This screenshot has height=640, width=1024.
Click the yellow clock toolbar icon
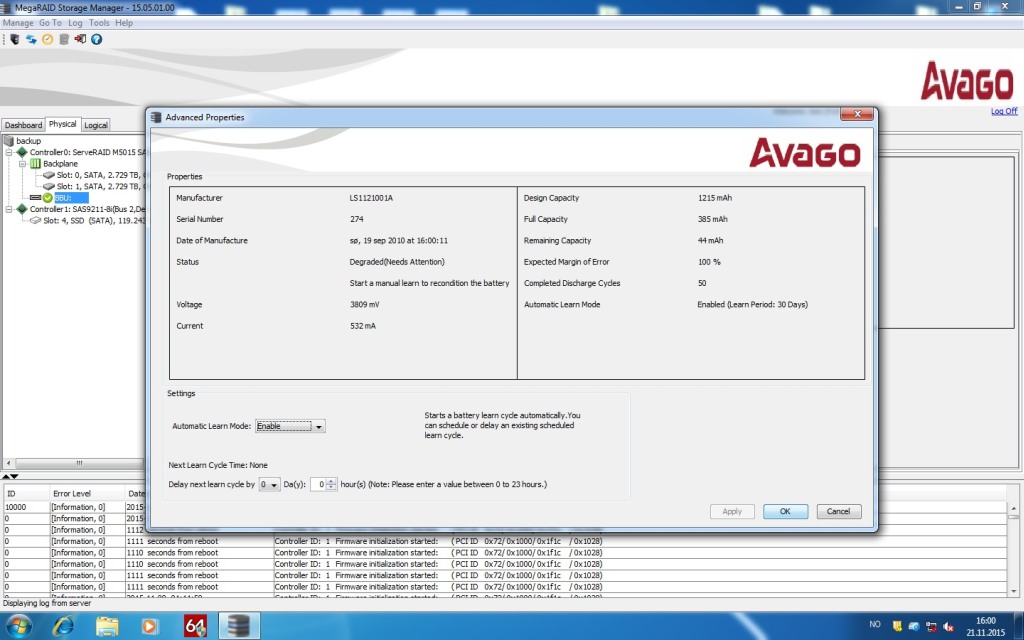(x=47, y=39)
